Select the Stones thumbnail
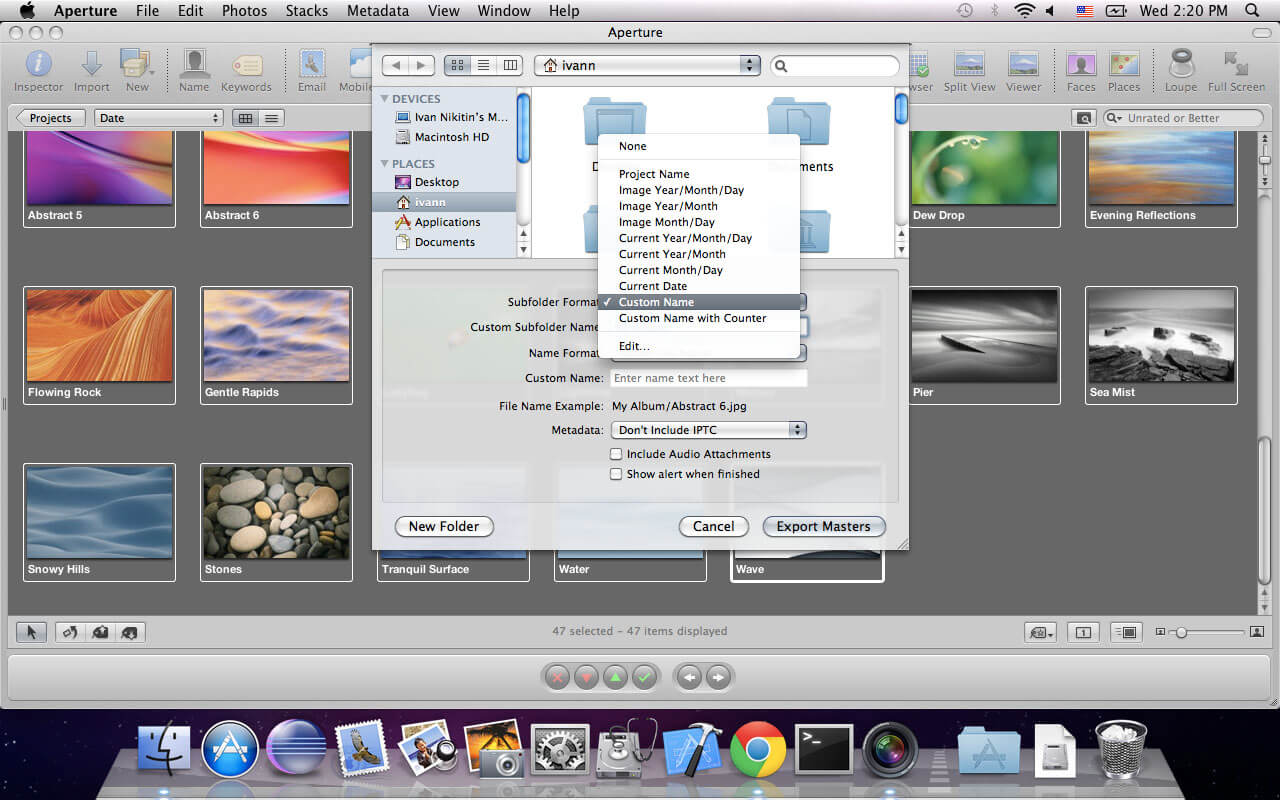 (277, 522)
